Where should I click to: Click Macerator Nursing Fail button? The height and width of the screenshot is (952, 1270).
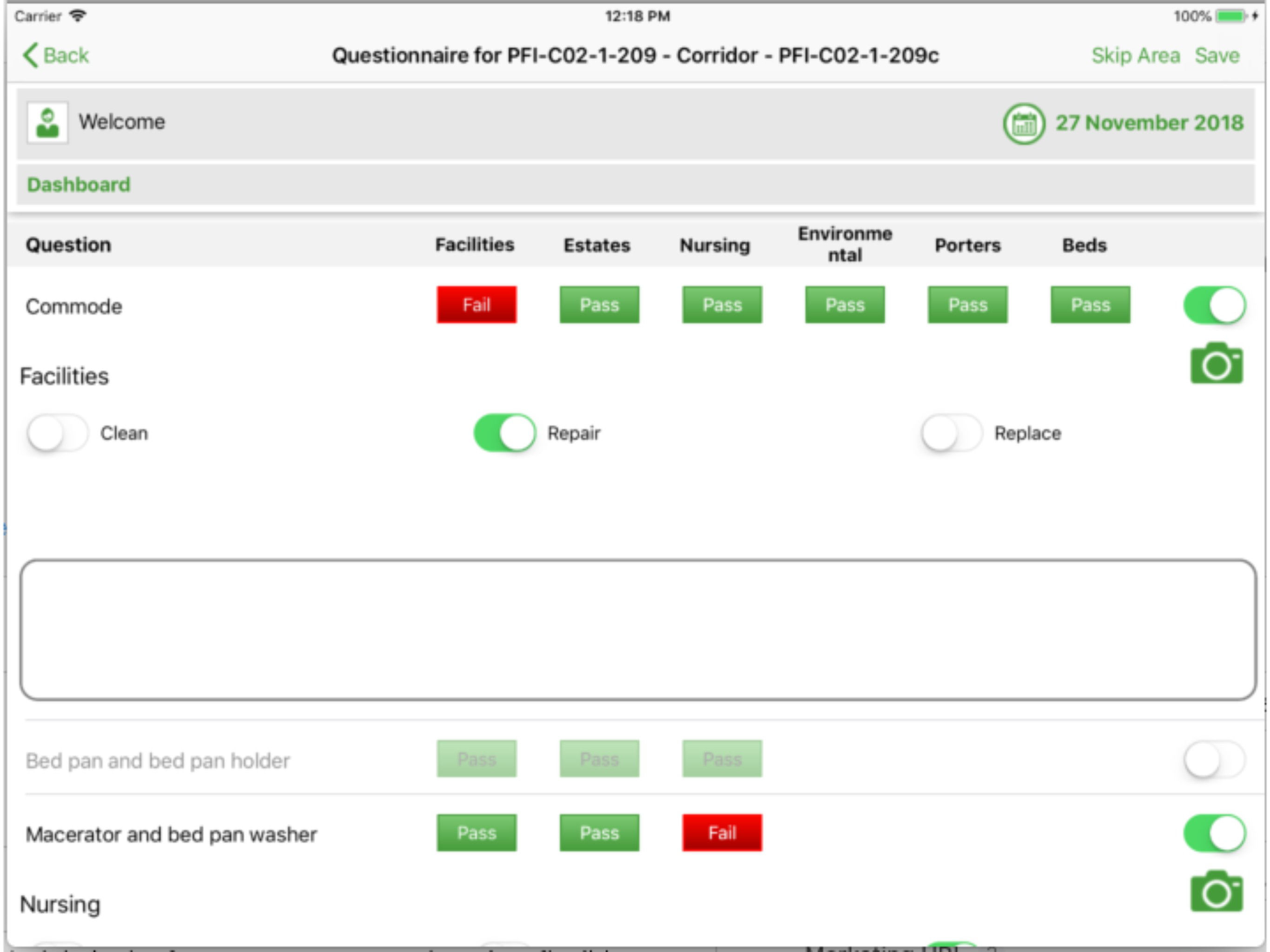click(722, 833)
